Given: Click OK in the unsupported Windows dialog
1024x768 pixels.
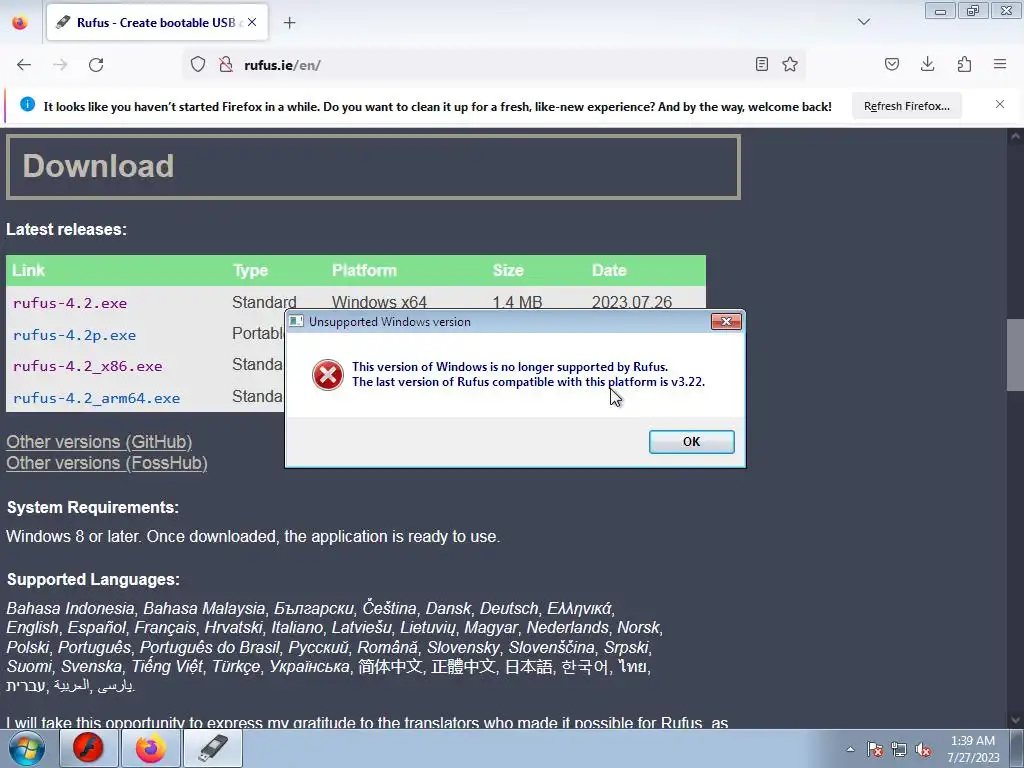Looking at the screenshot, I should (692, 441).
